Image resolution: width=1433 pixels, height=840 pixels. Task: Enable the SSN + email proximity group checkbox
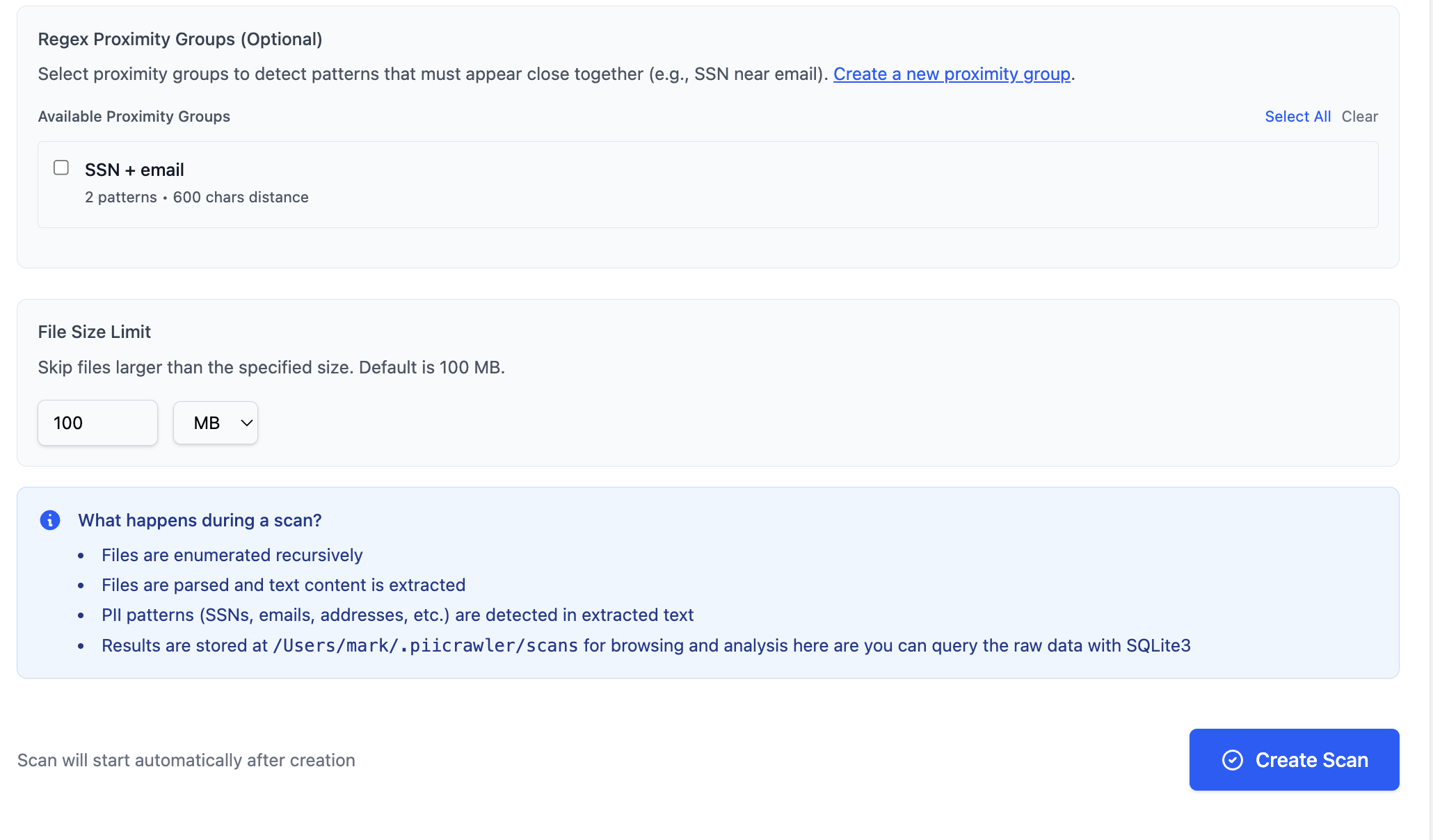[x=61, y=168]
